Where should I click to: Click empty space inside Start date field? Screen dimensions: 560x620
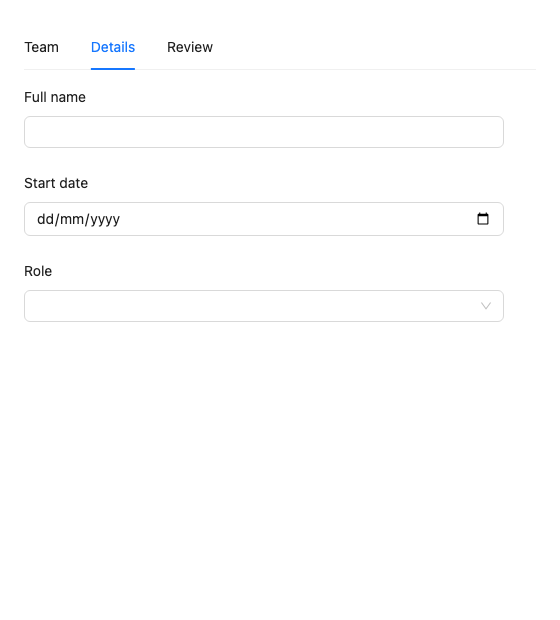(x=297, y=219)
